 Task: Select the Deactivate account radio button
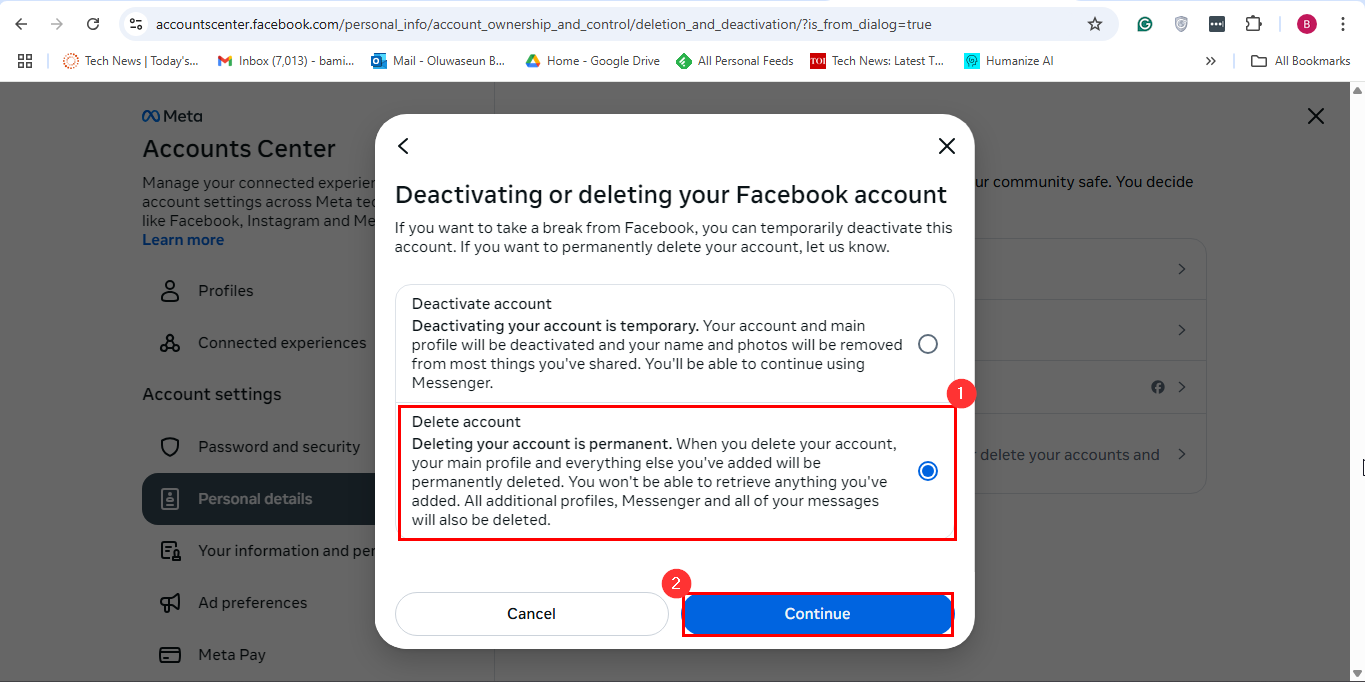[928, 344]
